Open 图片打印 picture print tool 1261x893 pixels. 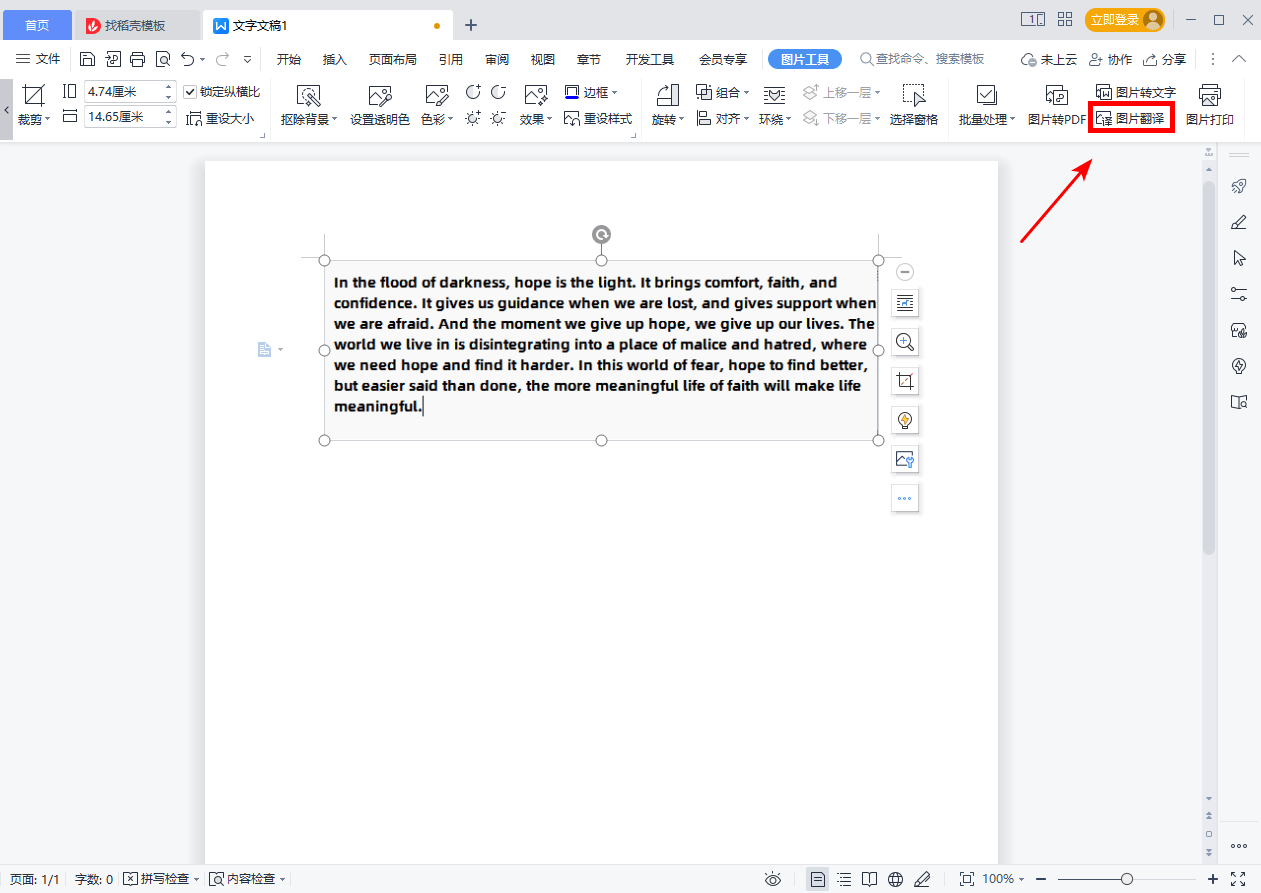click(x=1209, y=105)
